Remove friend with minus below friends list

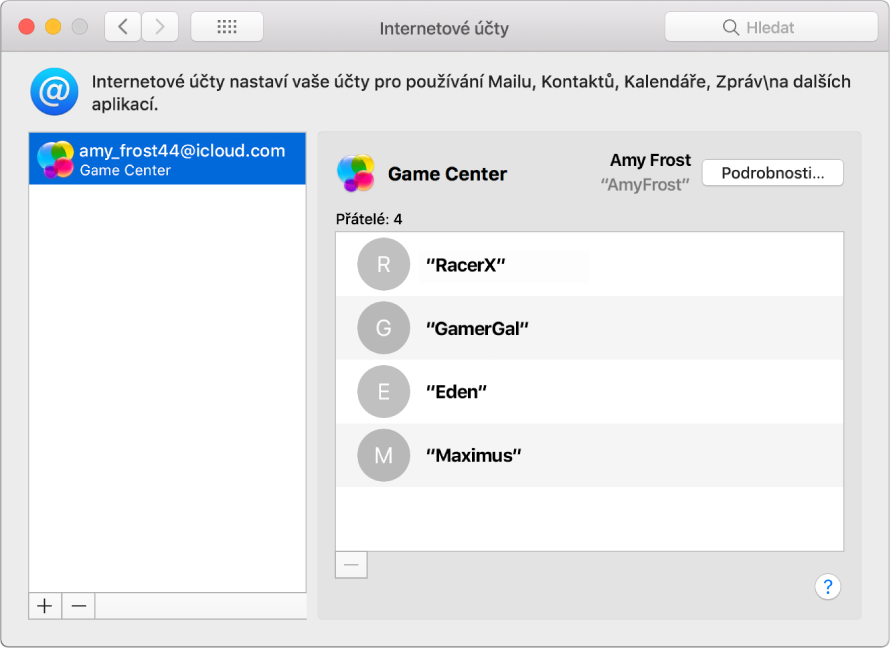[x=351, y=565]
